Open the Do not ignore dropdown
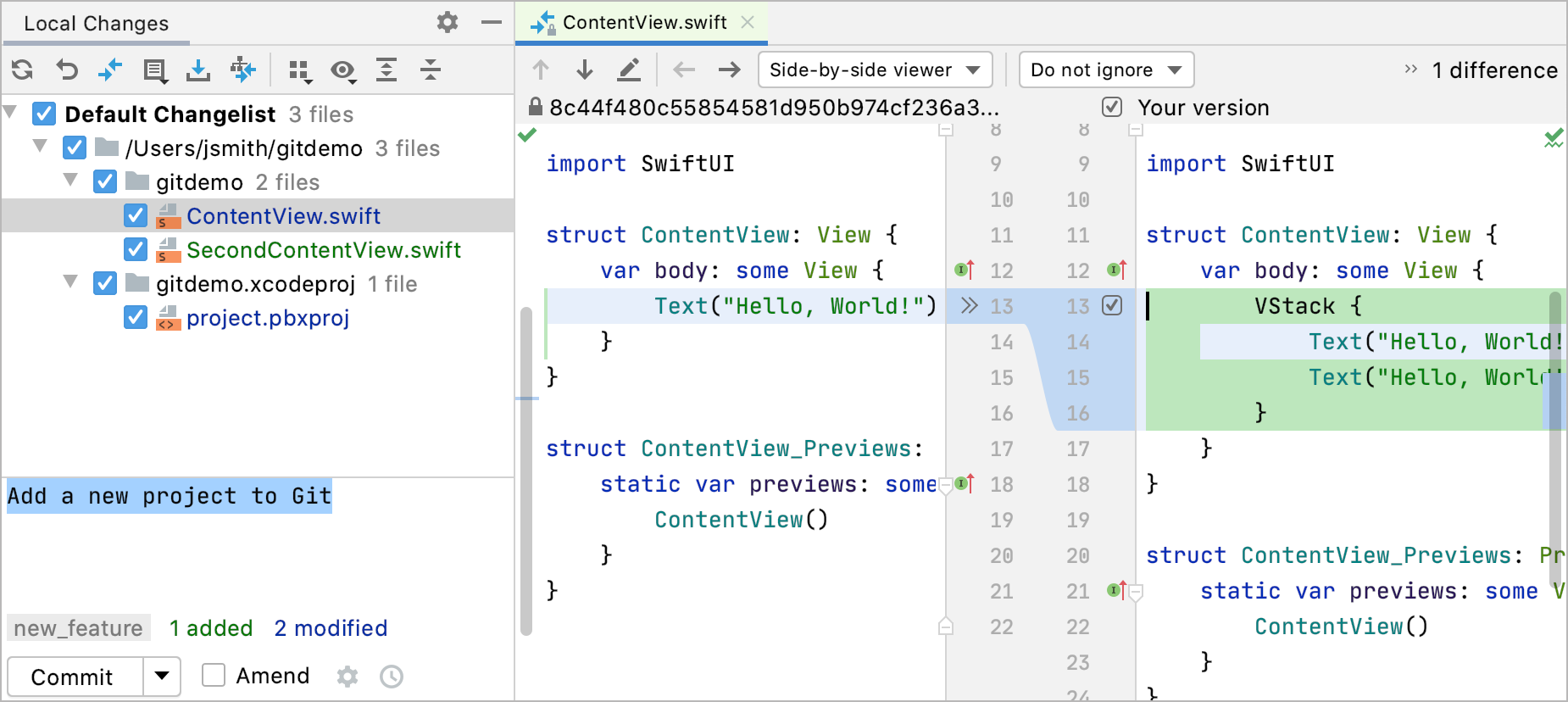1568x702 pixels. [x=1106, y=70]
